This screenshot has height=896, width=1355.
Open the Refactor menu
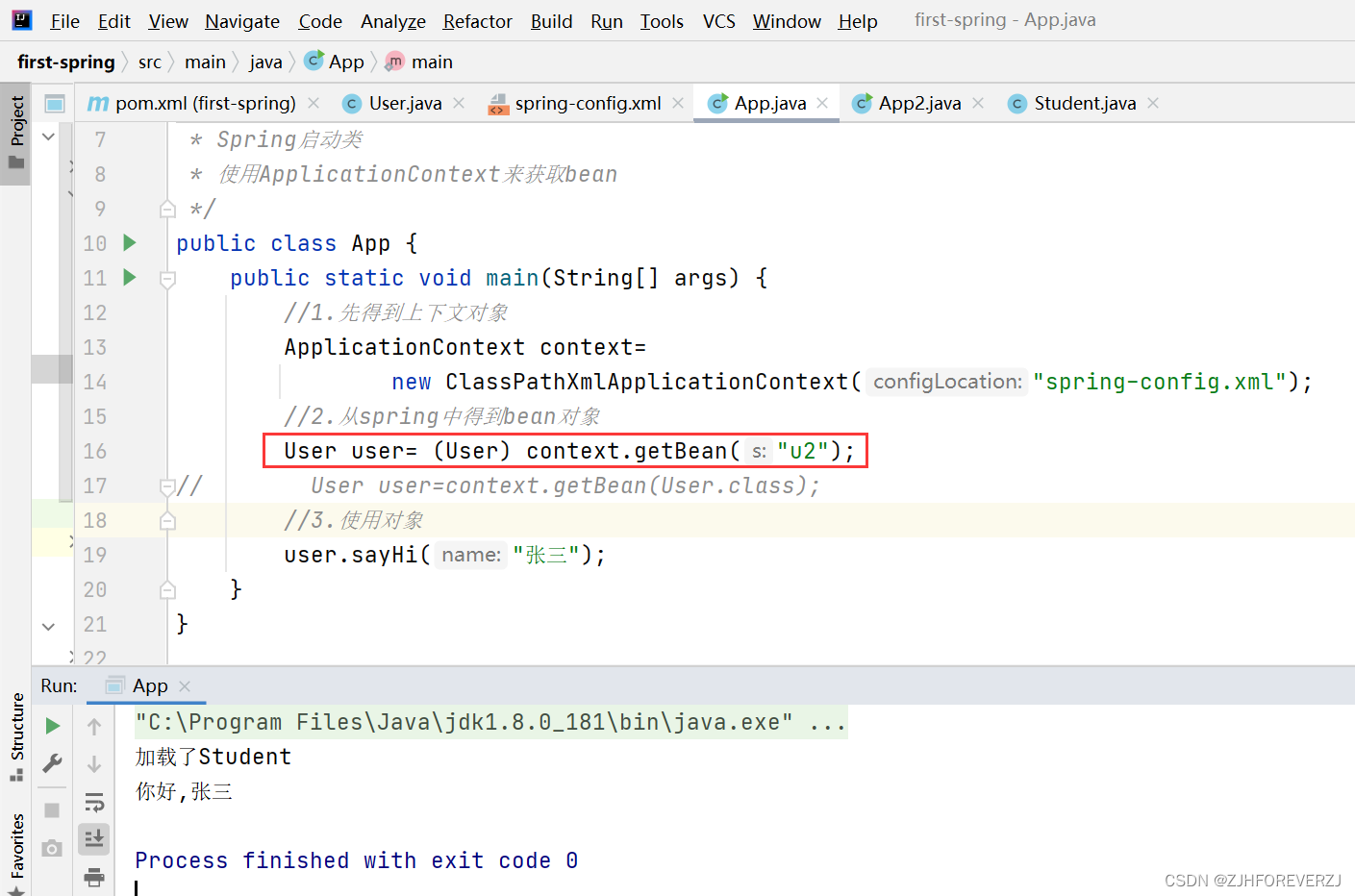pyautogui.click(x=477, y=21)
